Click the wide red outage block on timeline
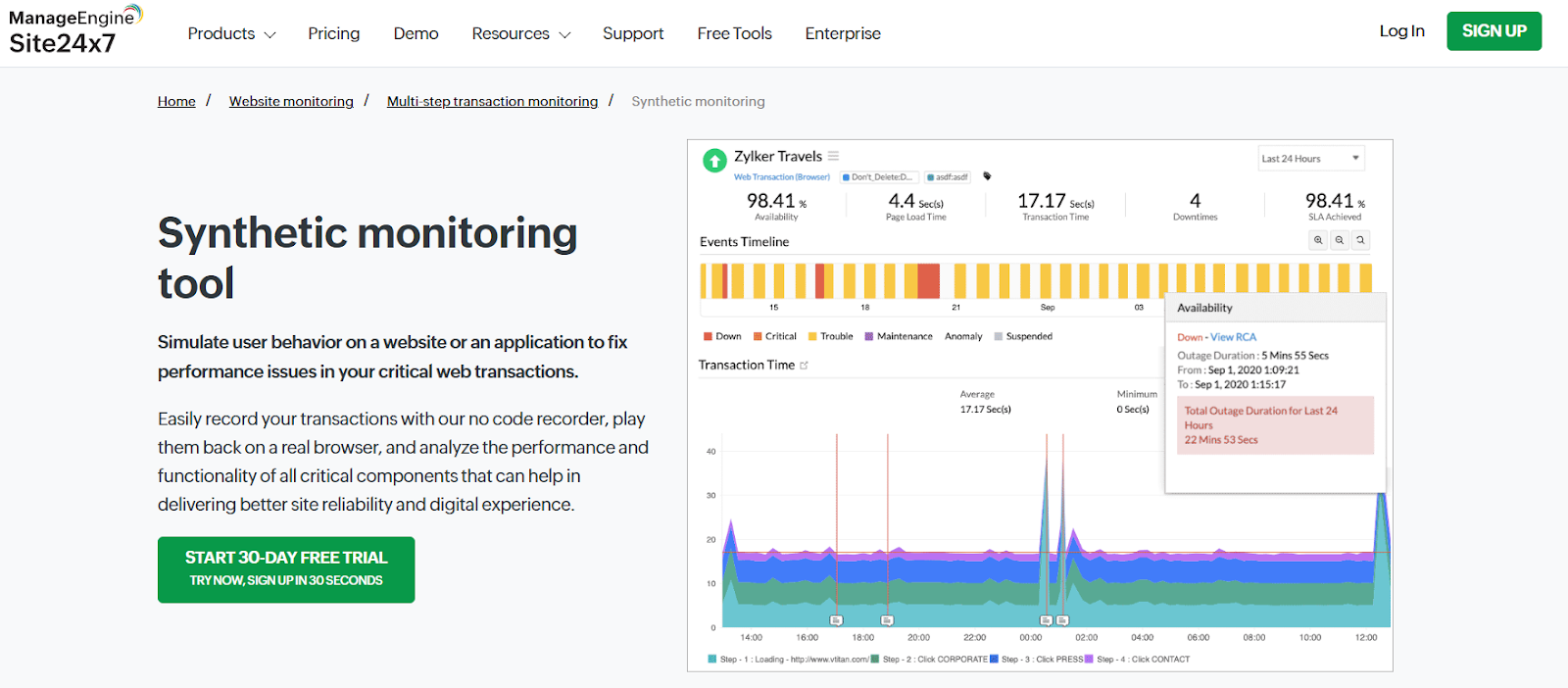This screenshot has width=1568, height=688. tap(927, 280)
